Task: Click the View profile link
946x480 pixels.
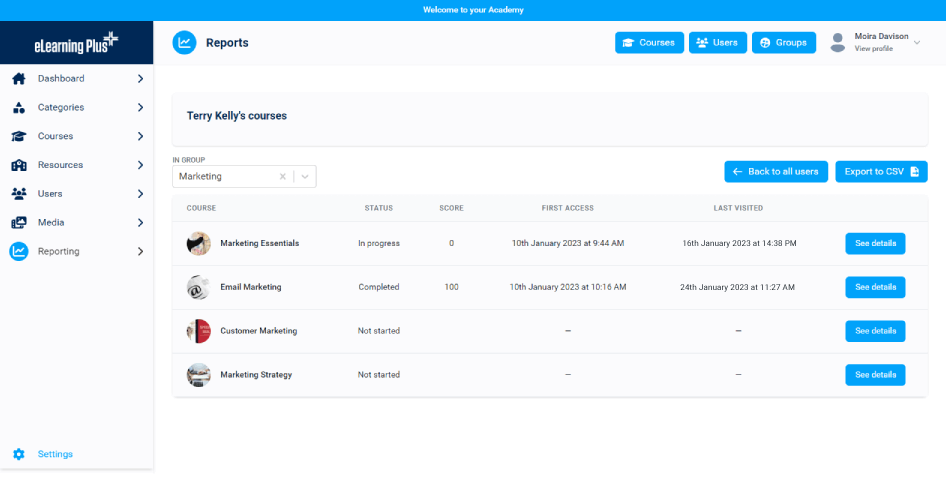Action: 873,48
